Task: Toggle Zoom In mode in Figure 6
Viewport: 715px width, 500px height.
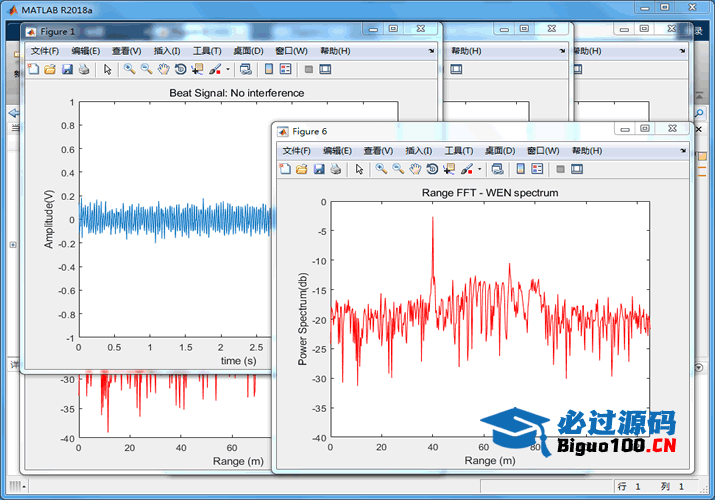Action: pyautogui.click(x=381, y=169)
